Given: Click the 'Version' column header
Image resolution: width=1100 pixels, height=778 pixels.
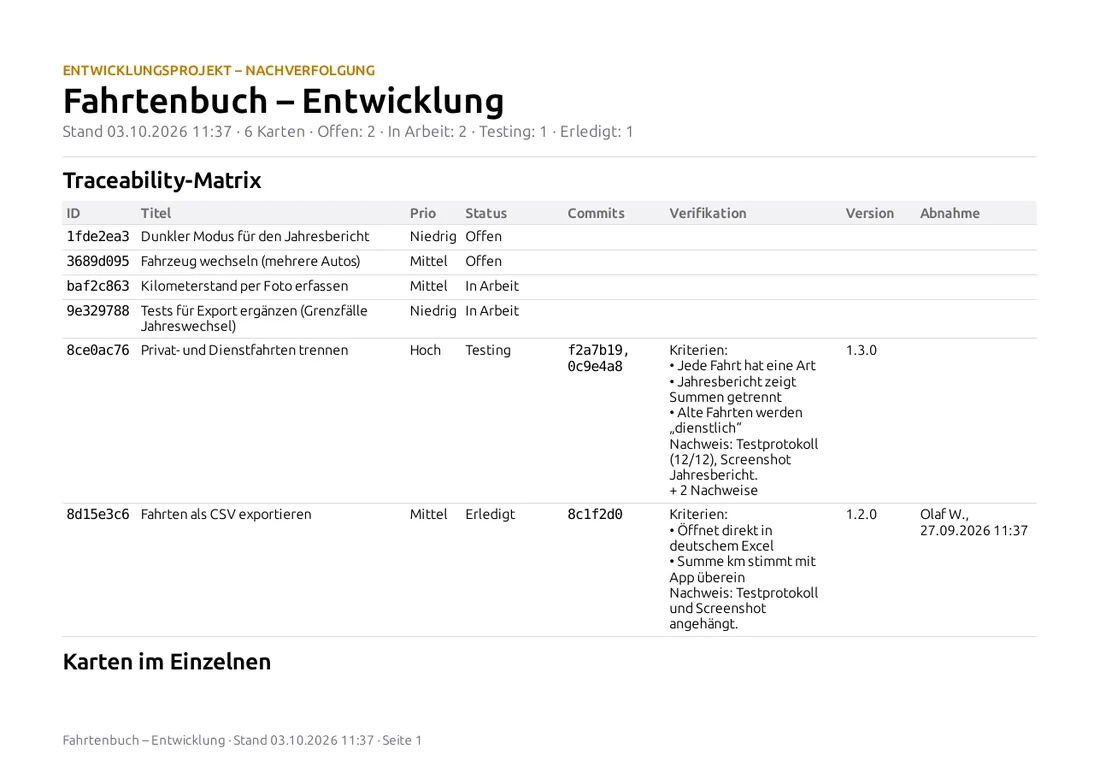Looking at the screenshot, I should (x=870, y=213).
